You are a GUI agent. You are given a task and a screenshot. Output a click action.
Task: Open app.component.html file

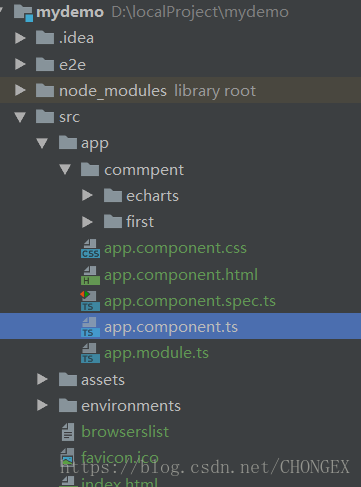tap(181, 275)
